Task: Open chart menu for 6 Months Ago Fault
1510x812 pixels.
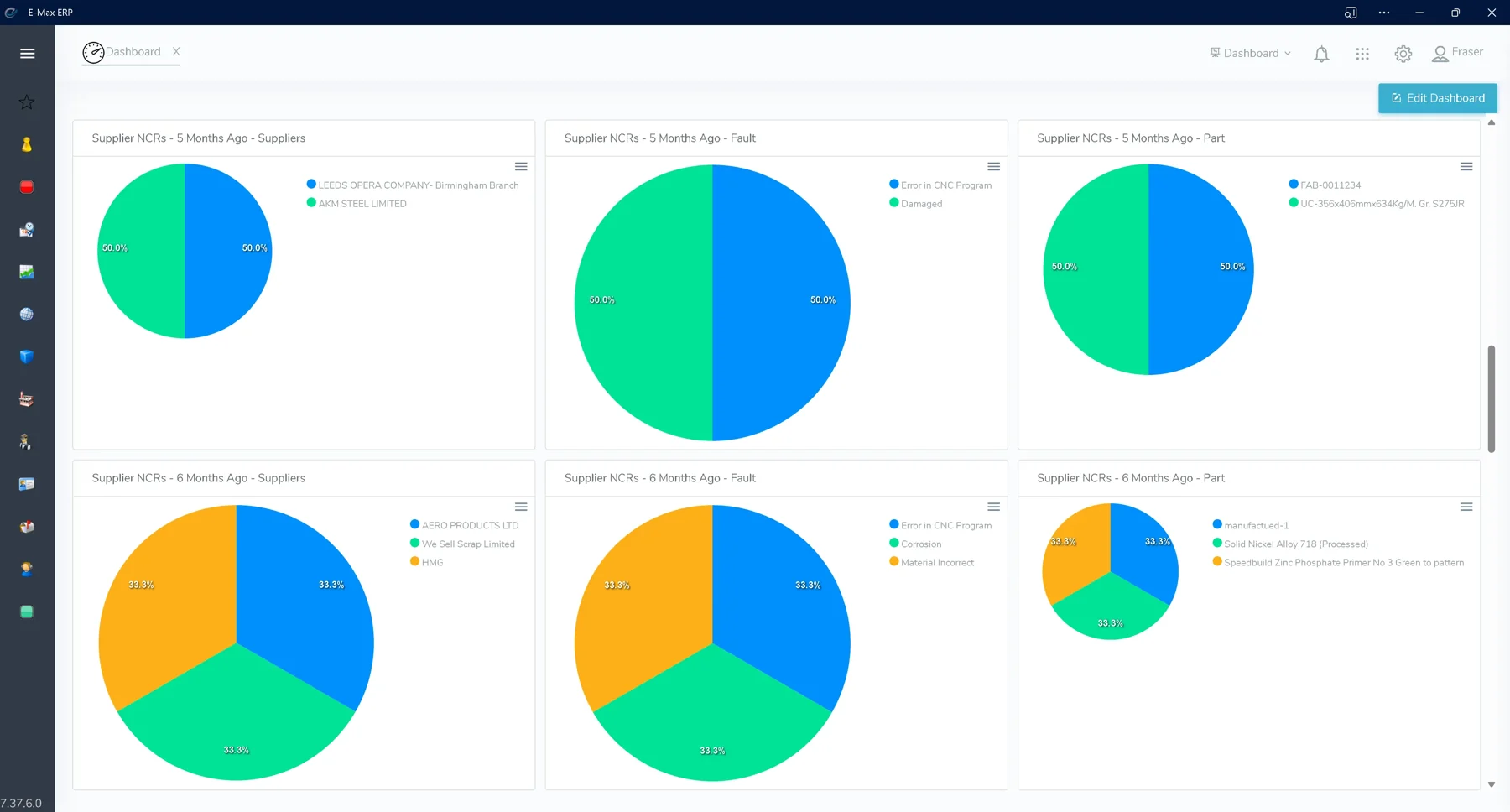Action: (993, 507)
